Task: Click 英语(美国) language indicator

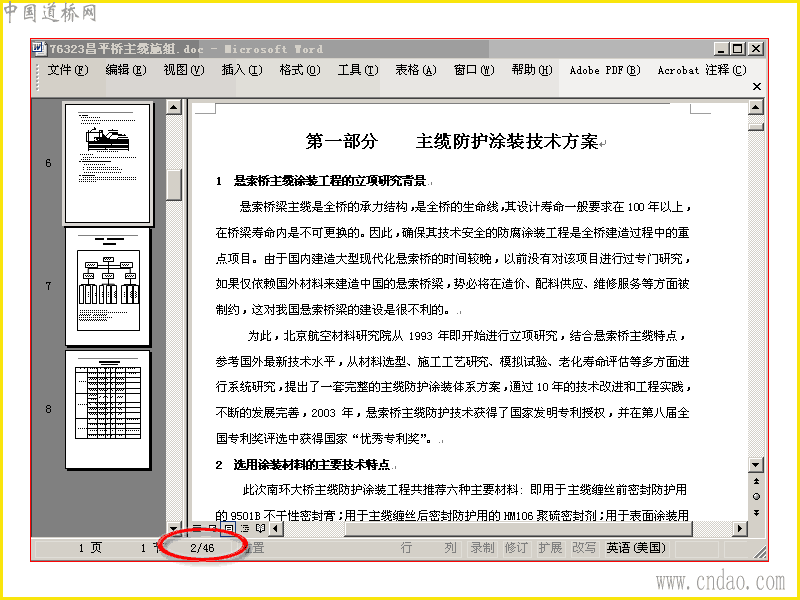Action: click(636, 548)
